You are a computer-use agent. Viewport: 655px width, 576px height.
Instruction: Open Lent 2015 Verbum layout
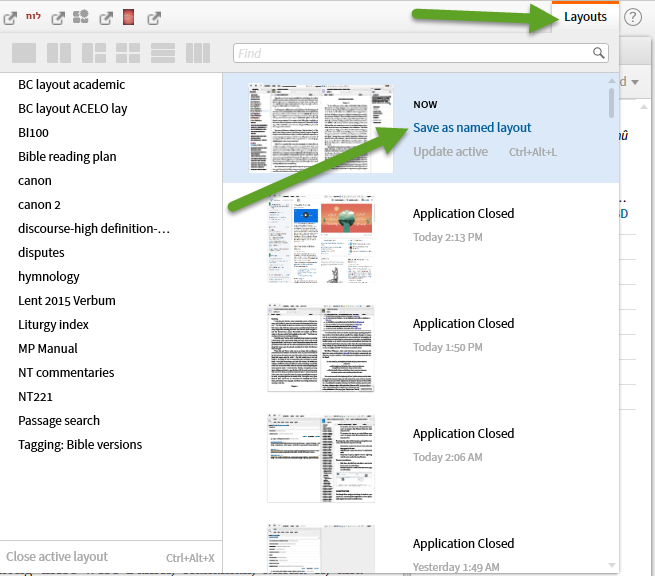click(x=66, y=301)
